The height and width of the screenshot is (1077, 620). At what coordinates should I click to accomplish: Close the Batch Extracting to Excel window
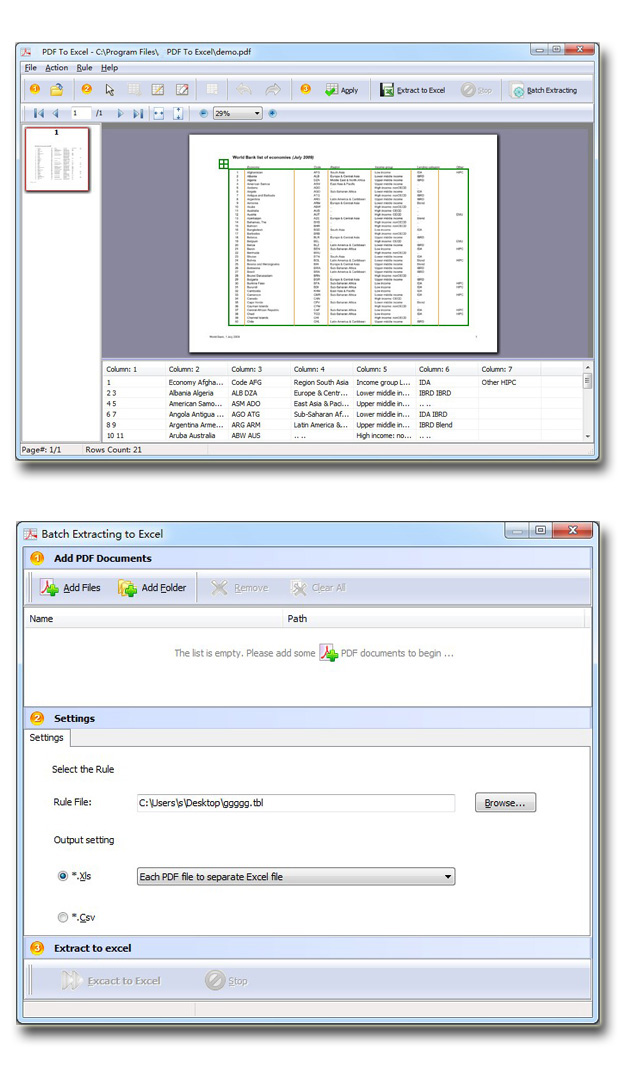pyautogui.click(x=573, y=530)
